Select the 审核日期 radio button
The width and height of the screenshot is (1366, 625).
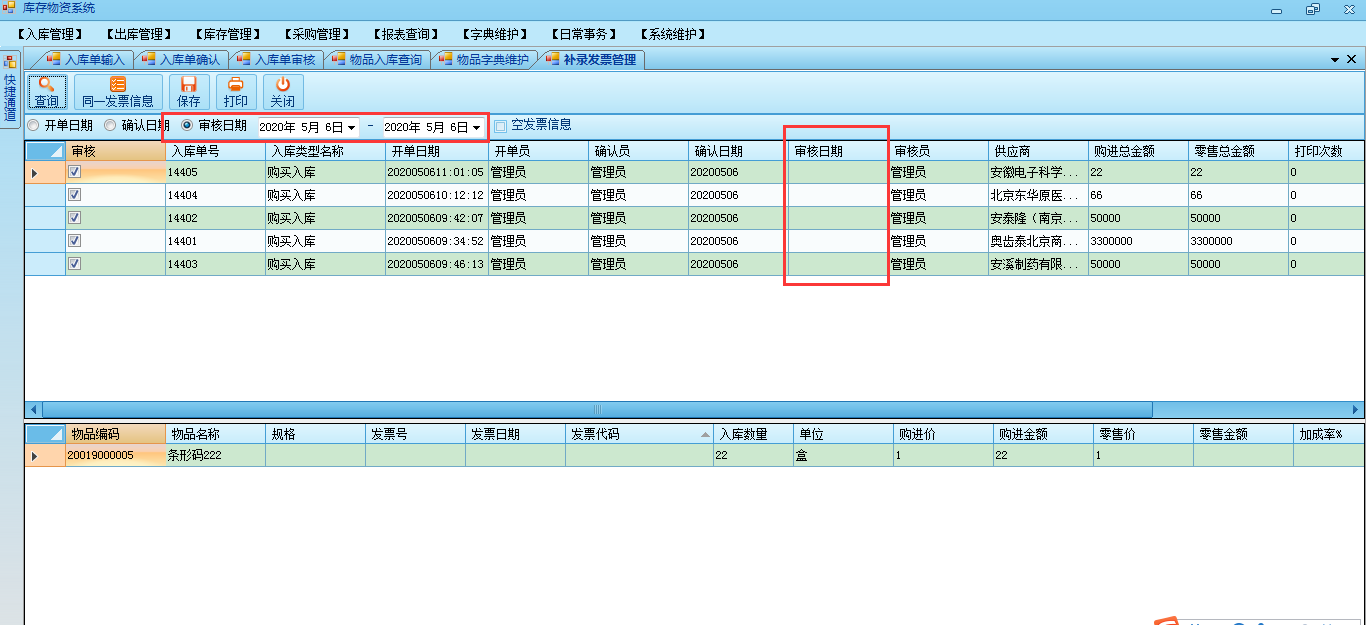187,126
